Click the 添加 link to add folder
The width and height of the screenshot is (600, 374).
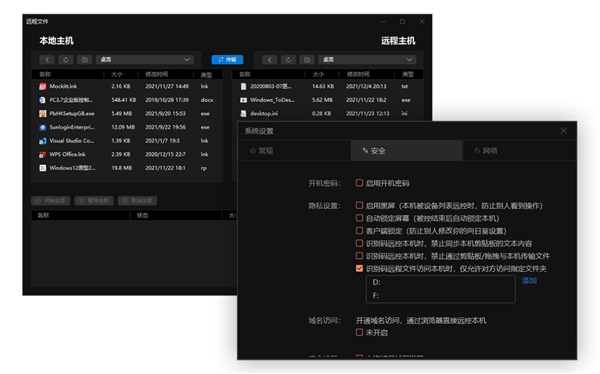click(x=529, y=281)
